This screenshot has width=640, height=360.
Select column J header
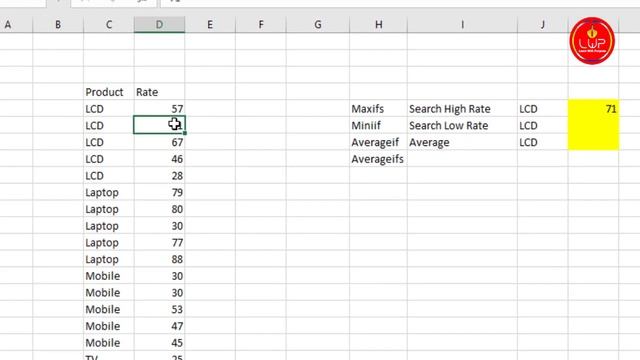542,24
